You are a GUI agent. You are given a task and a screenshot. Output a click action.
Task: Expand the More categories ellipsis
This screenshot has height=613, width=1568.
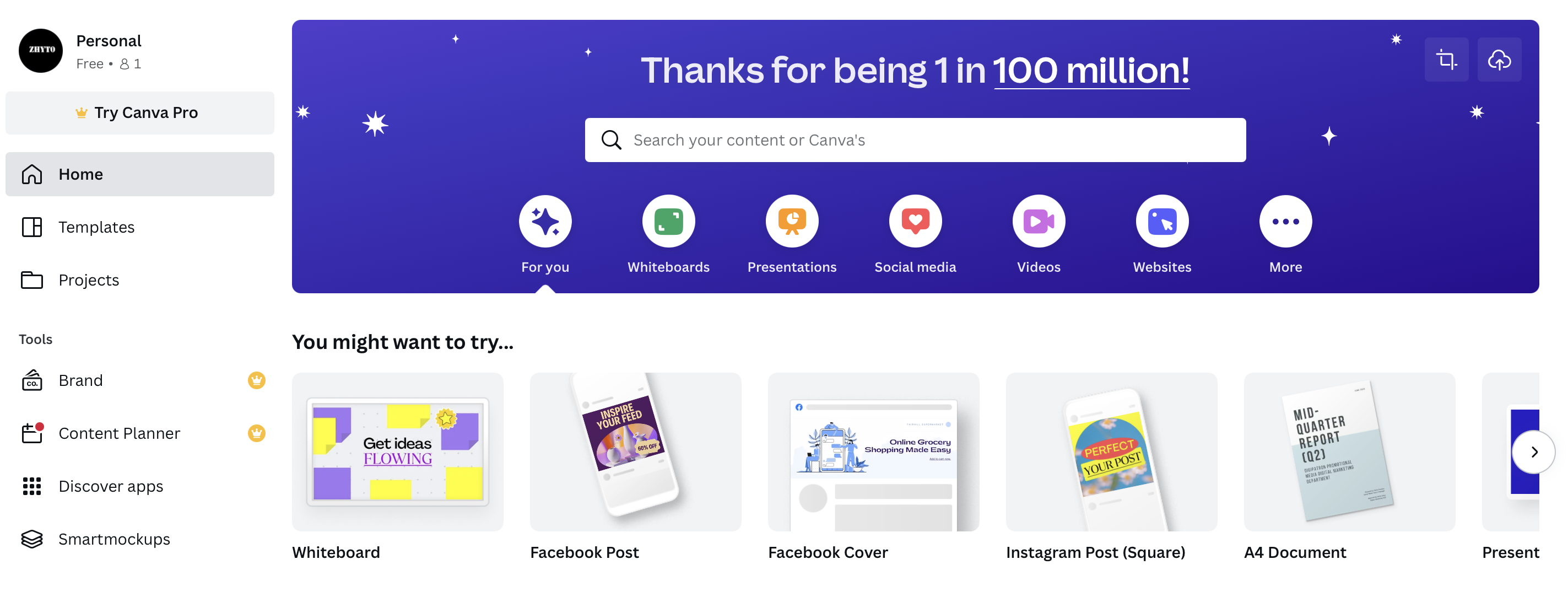(x=1285, y=222)
